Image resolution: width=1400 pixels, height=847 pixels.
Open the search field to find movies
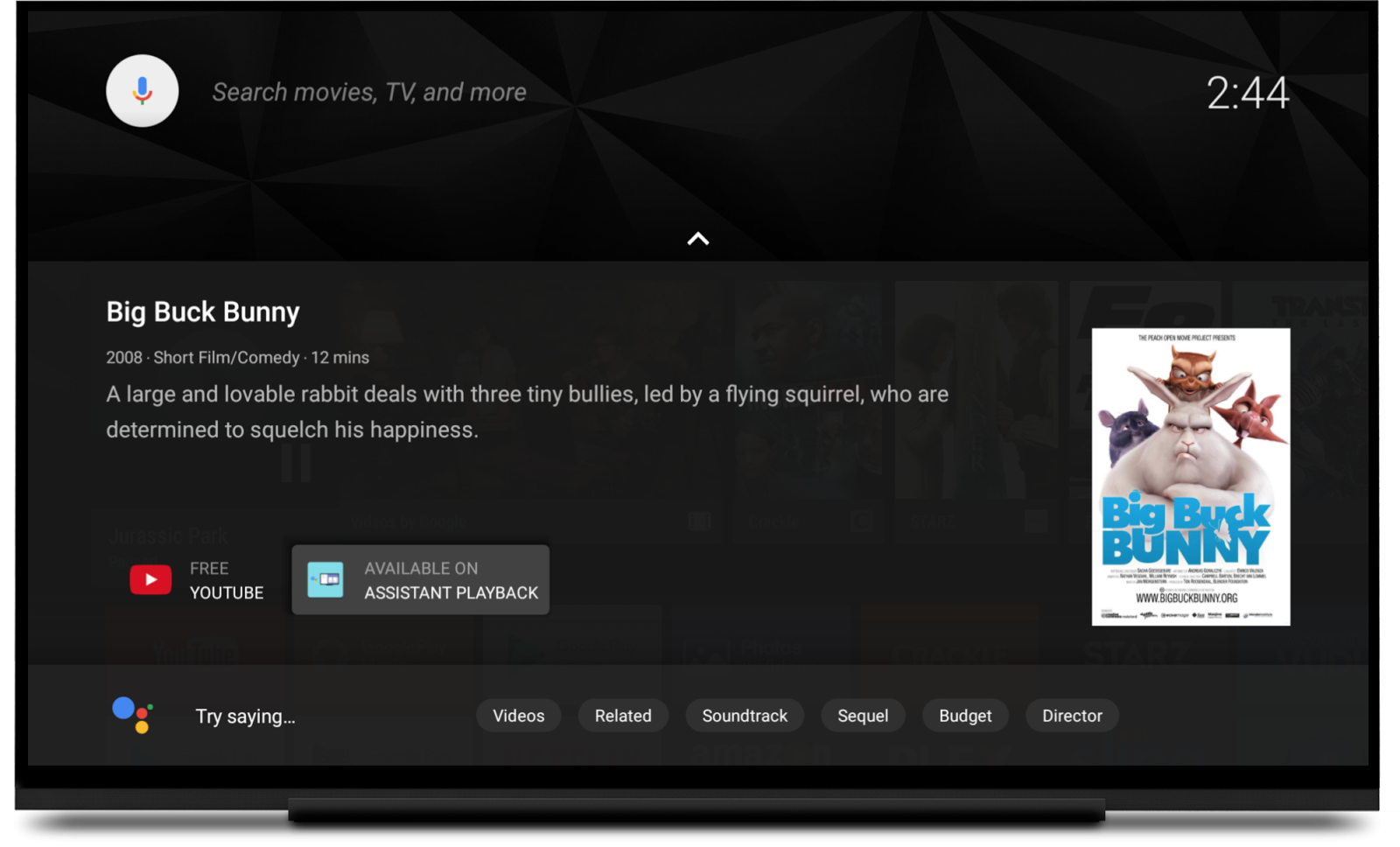click(367, 91)
